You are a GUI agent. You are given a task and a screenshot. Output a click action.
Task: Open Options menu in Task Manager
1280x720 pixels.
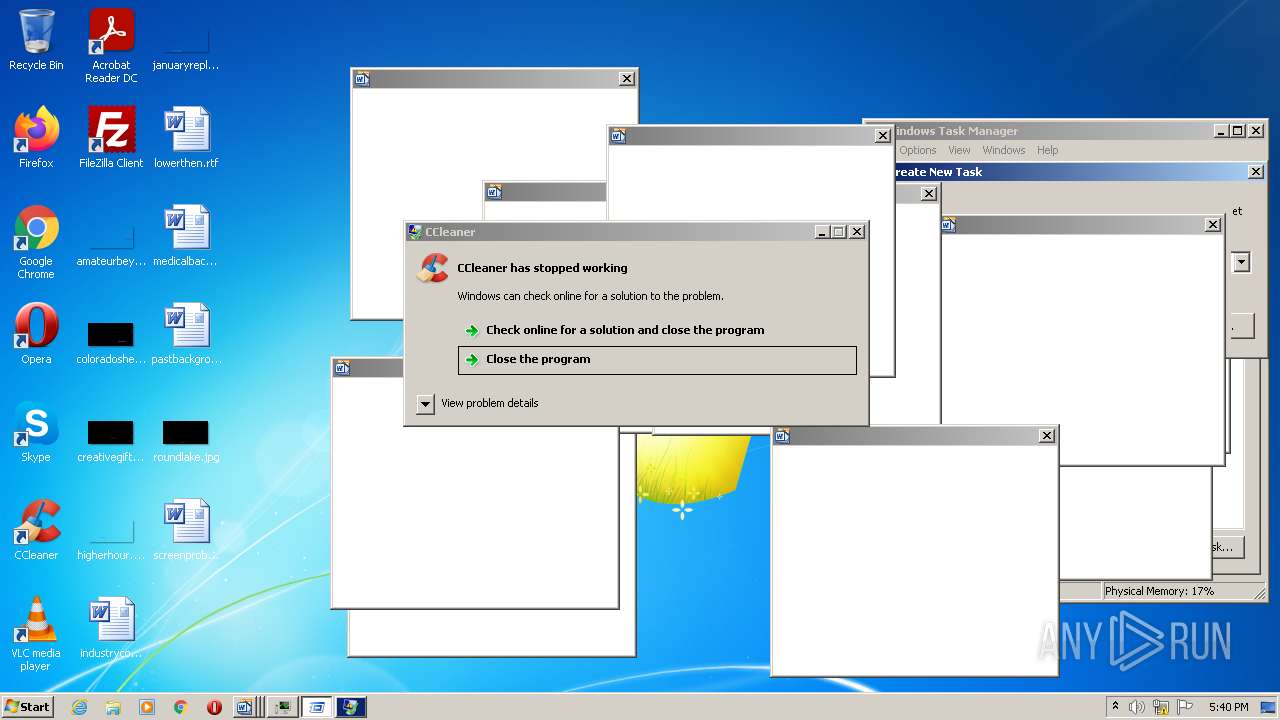point(917,150)
